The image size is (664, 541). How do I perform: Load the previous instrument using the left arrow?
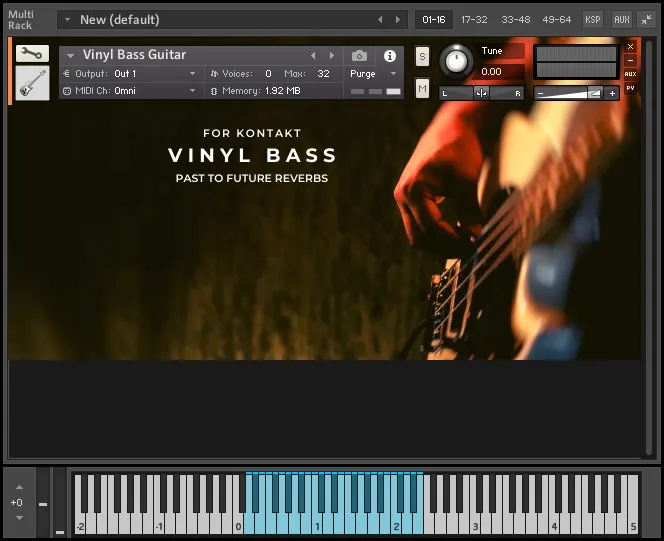pyautogui.click(x=313, y=56)
